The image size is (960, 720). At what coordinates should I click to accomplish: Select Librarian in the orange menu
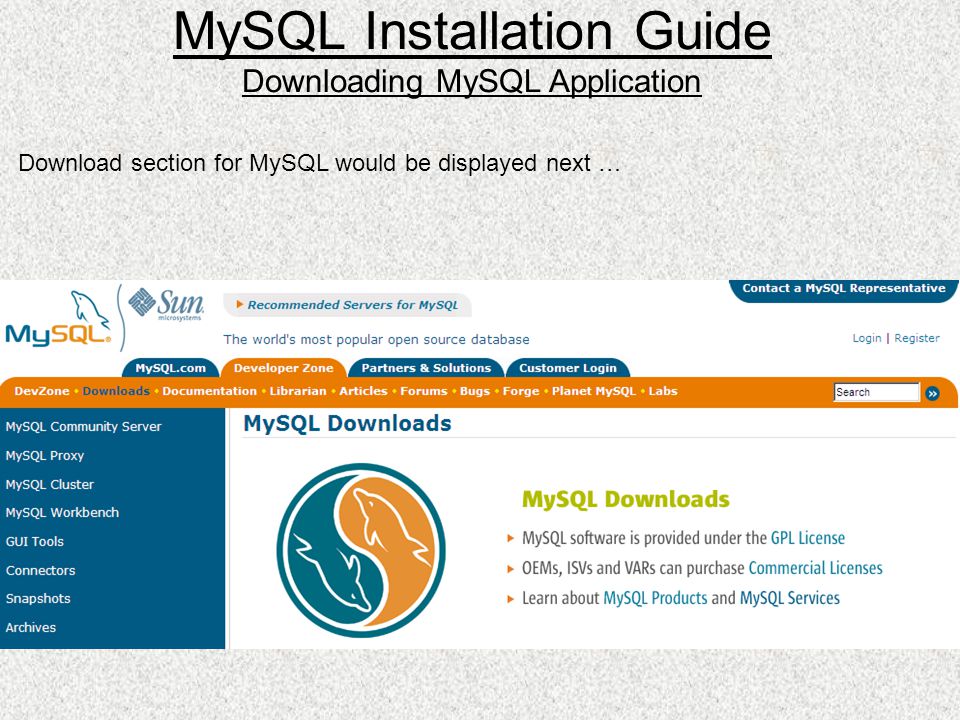[x=298, y=391]
